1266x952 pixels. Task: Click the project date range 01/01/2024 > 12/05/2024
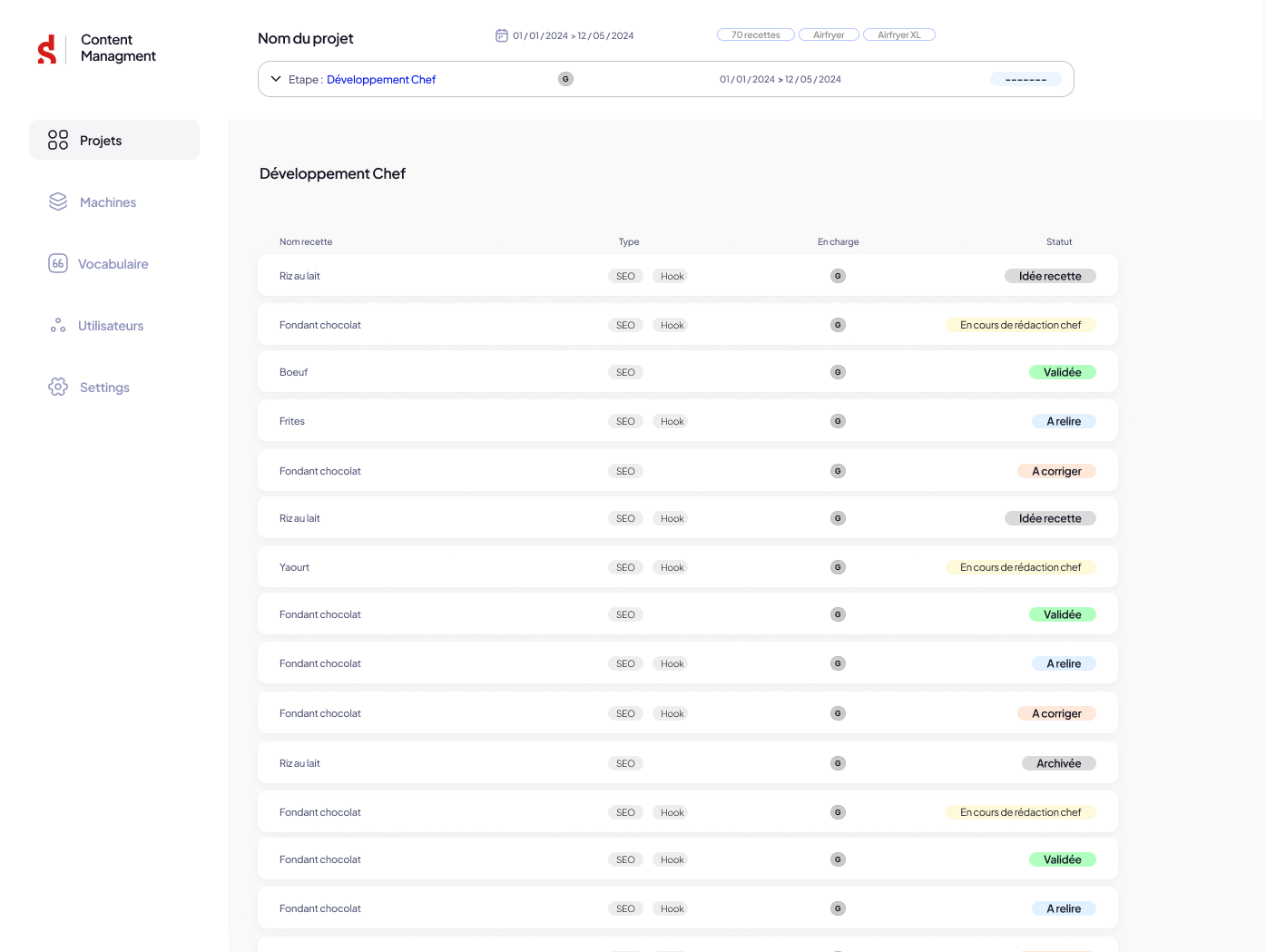click(x=574, y=35)
